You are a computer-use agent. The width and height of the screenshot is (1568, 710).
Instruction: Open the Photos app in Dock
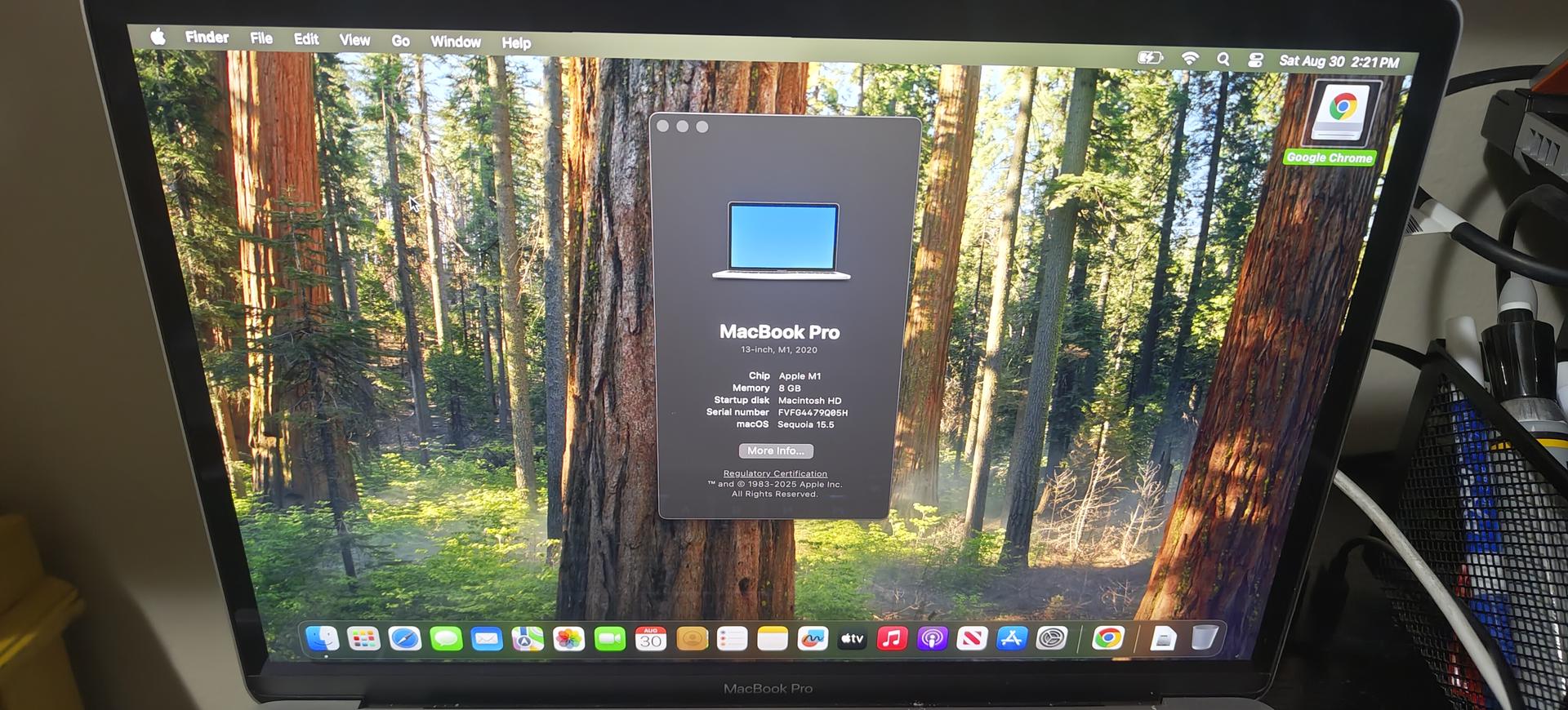coord(568,638)
